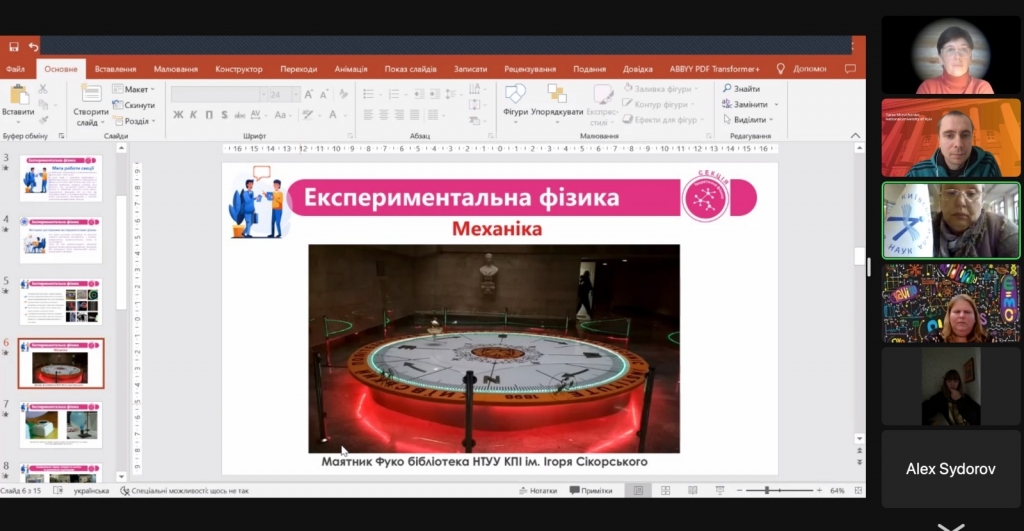Select slide 7 thumbnail
This screenshot has width=1024, height=531.
[61, 425]
